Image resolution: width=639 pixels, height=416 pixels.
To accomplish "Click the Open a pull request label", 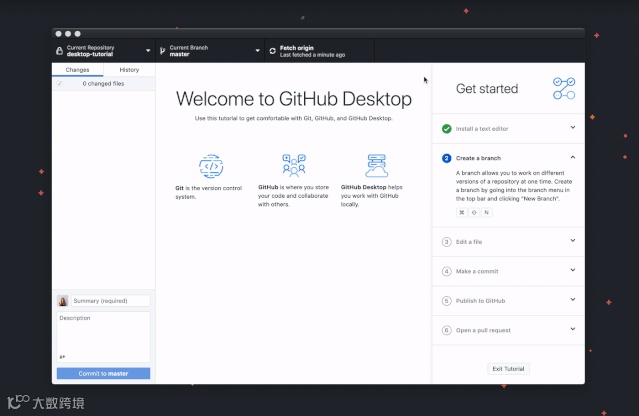I will click(483, 330).
